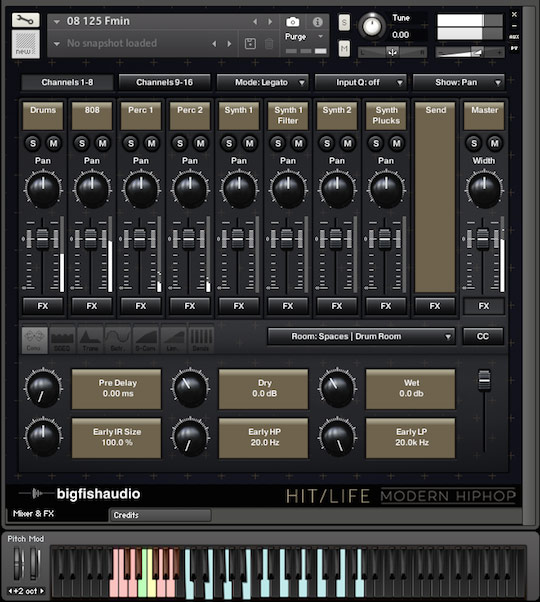
Task: Click the Synth 2 Pan knob
Action: point(337,190)
